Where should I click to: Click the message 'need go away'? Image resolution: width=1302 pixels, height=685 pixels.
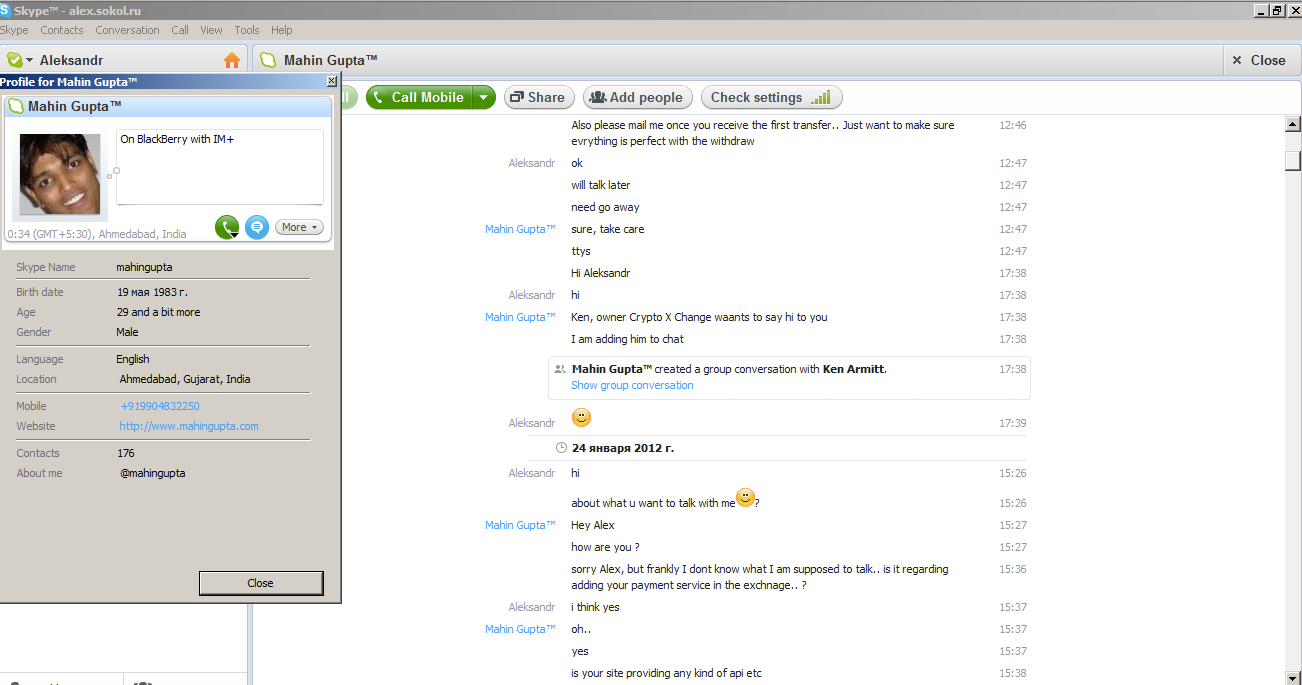(605, 207)
